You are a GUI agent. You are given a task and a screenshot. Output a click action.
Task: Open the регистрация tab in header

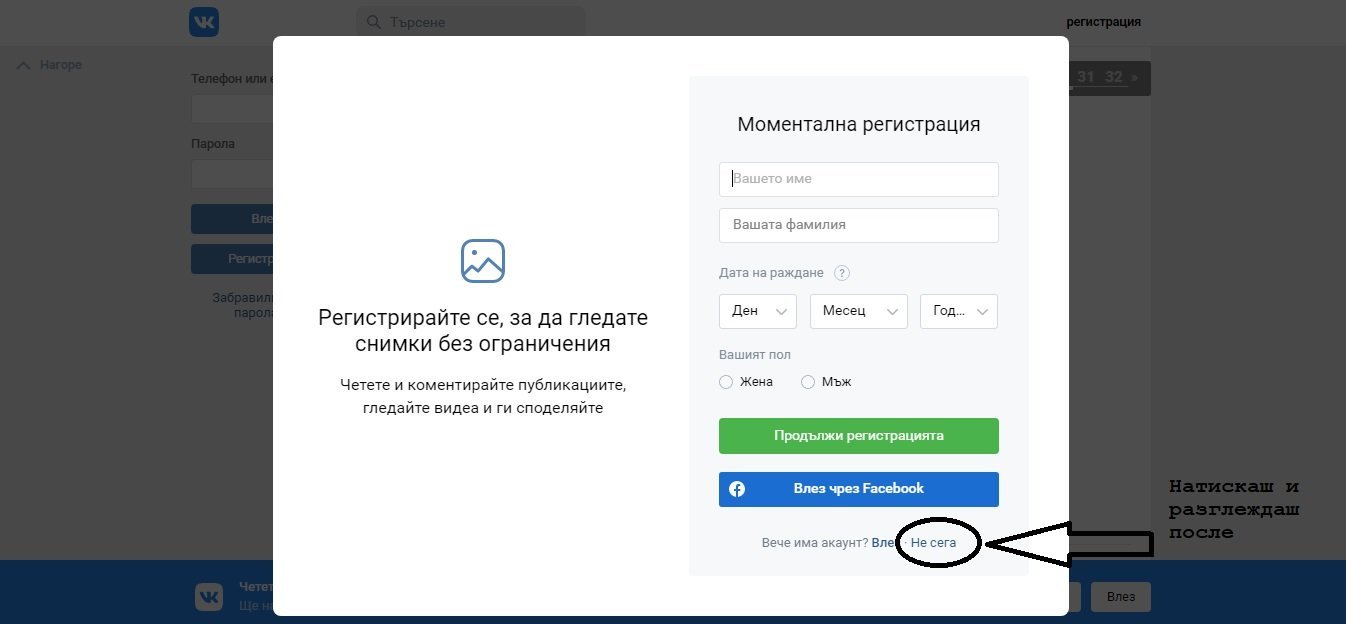1103,22
